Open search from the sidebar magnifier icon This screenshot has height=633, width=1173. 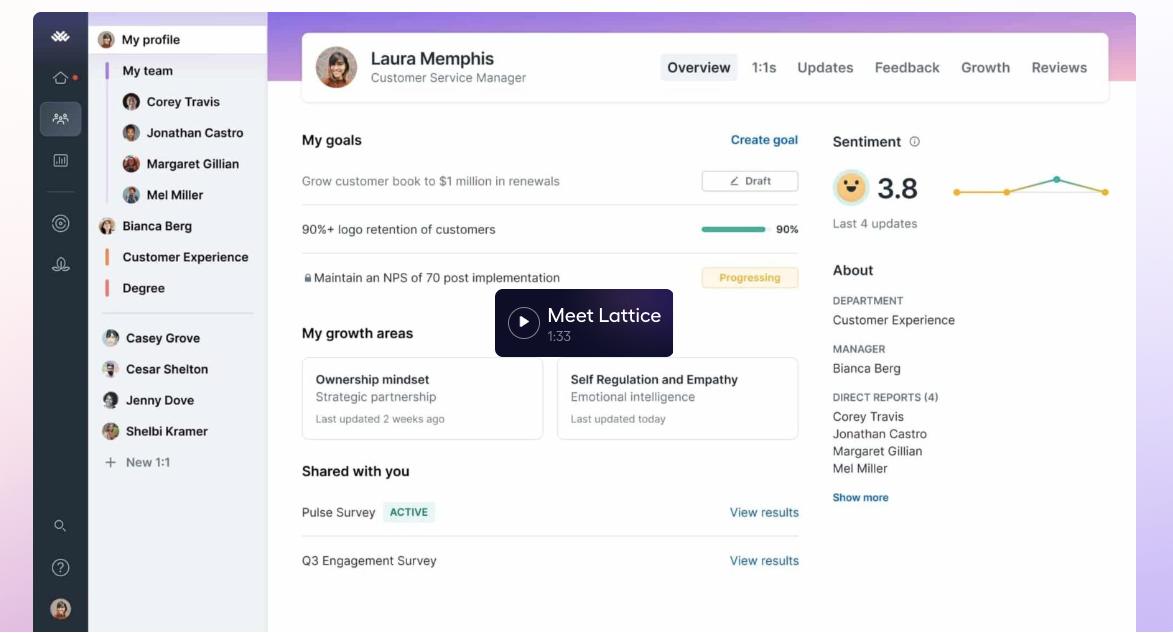click(x=59, y=523)
